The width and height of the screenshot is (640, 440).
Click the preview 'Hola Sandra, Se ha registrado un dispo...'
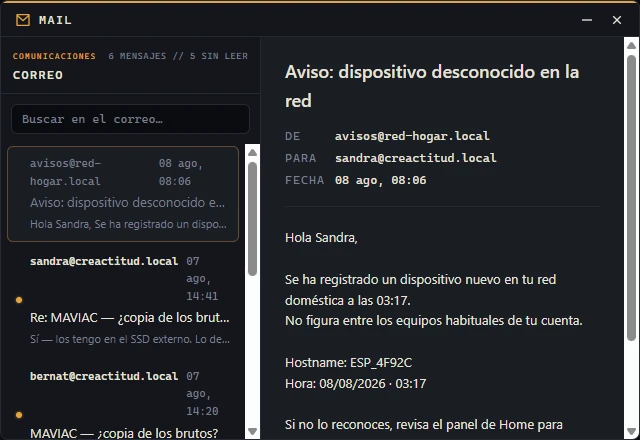[128, 224]
